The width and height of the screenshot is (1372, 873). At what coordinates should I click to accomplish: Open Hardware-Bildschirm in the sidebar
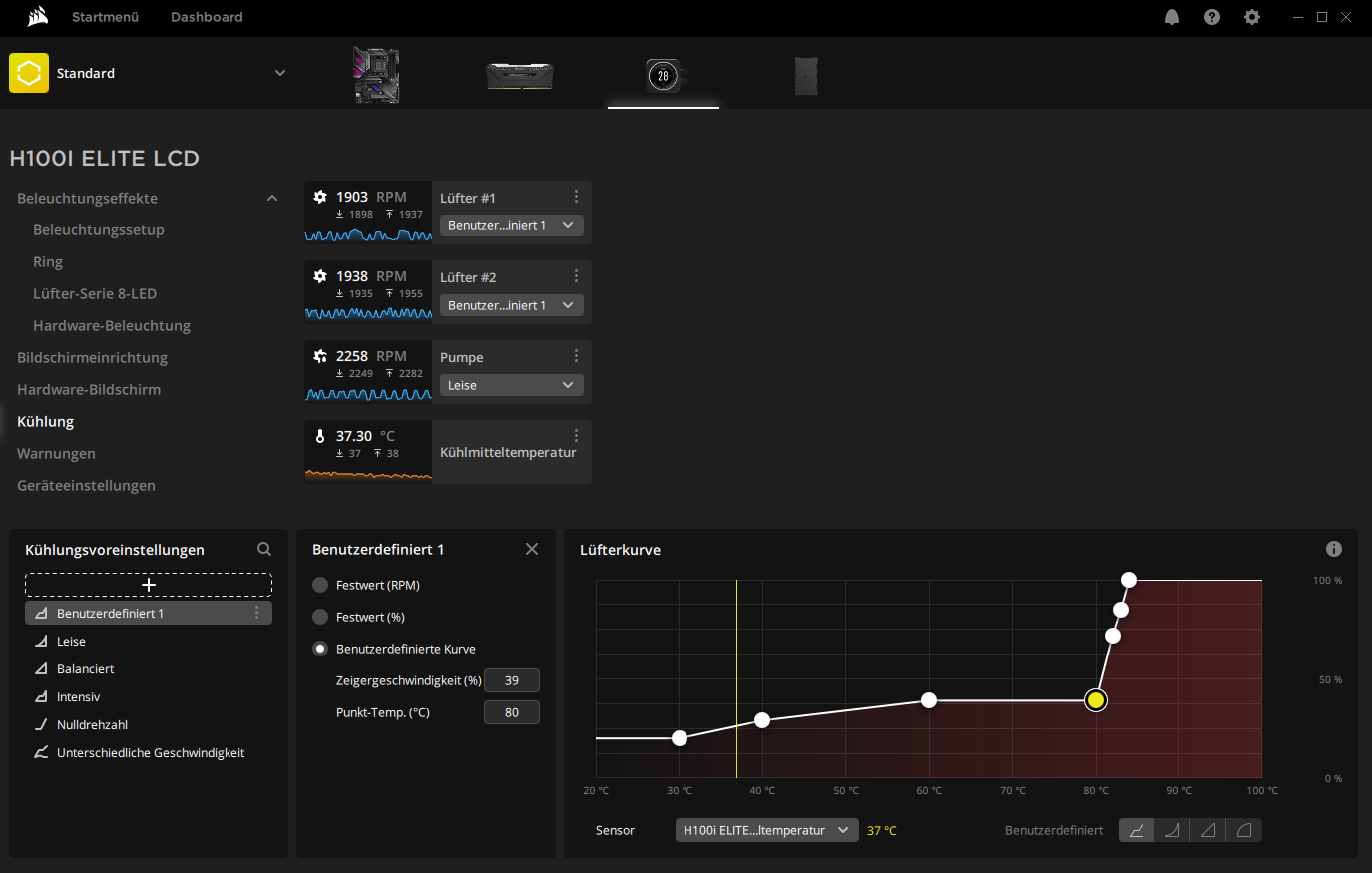pyautogui.click(x=89, y=390)
